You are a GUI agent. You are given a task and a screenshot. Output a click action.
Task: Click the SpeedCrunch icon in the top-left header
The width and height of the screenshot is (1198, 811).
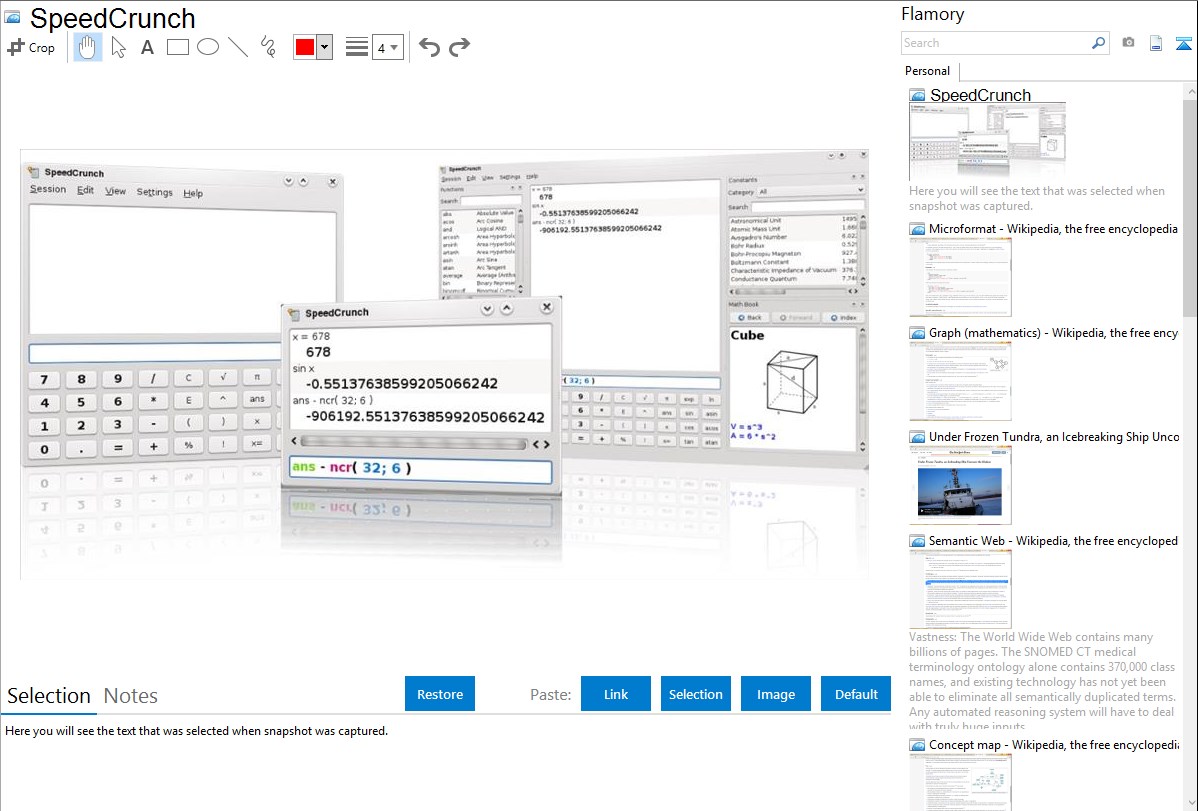(x=13, y=17)
